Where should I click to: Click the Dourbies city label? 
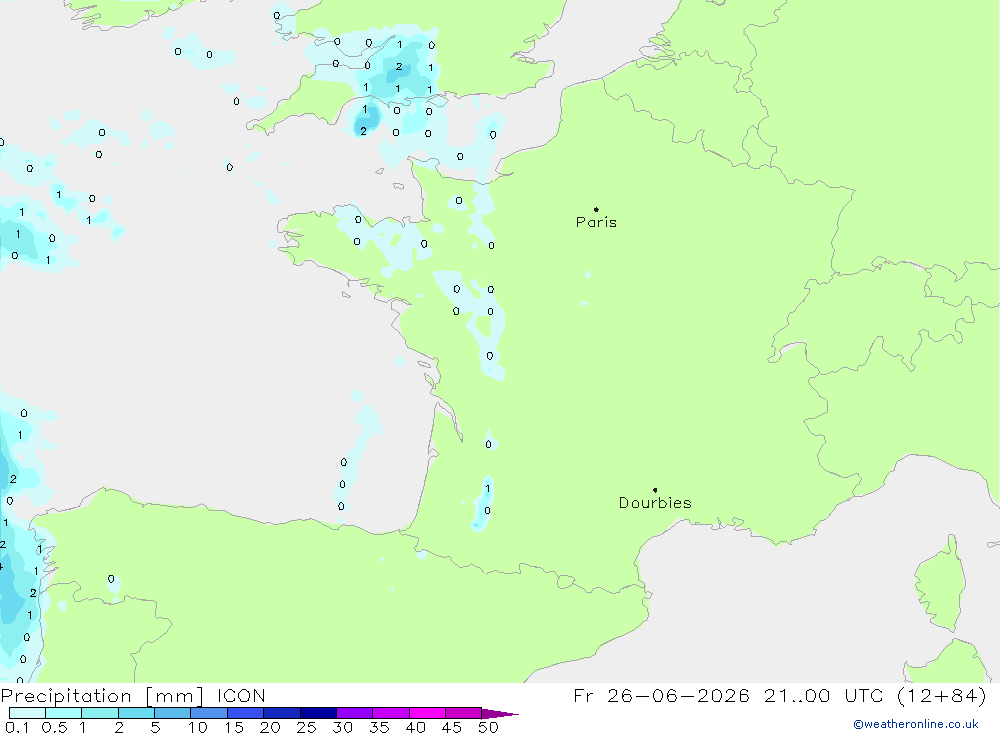[655, 503]
